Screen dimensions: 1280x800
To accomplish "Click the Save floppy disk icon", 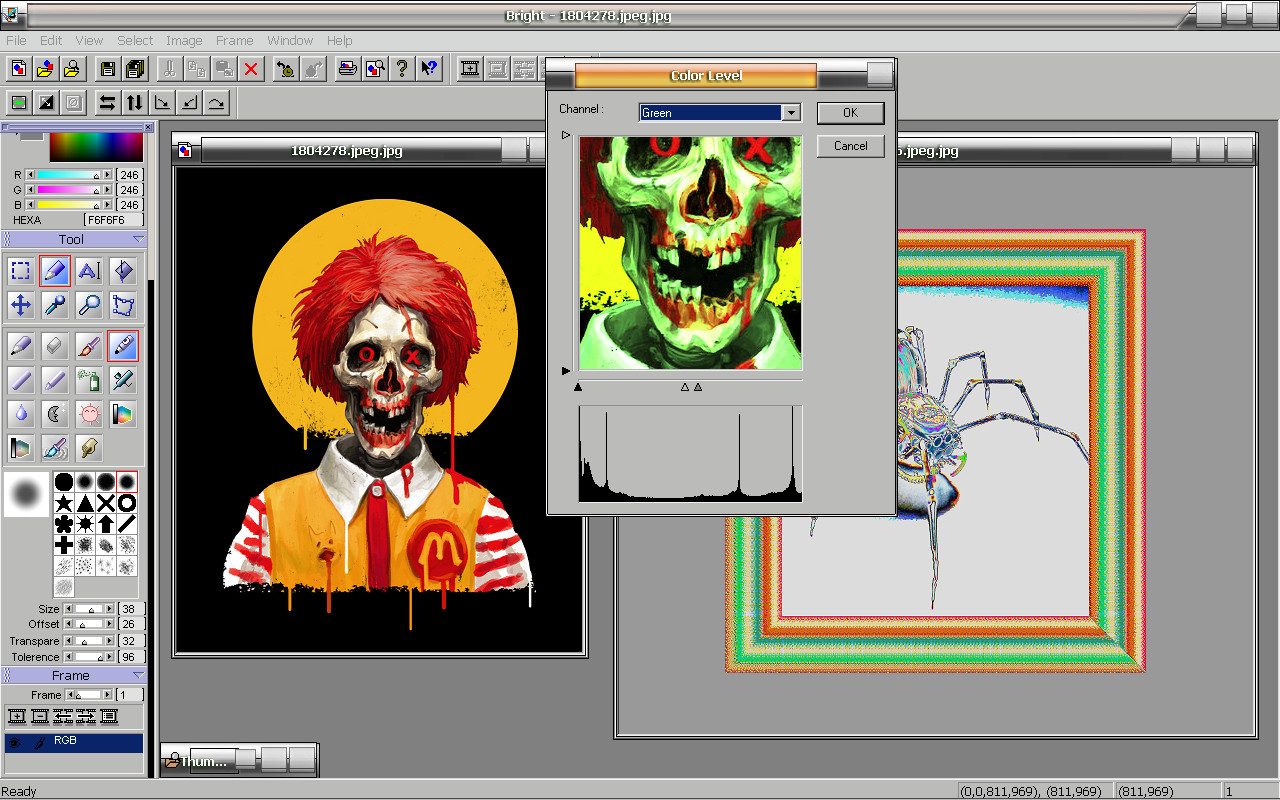I will point(108,68).
